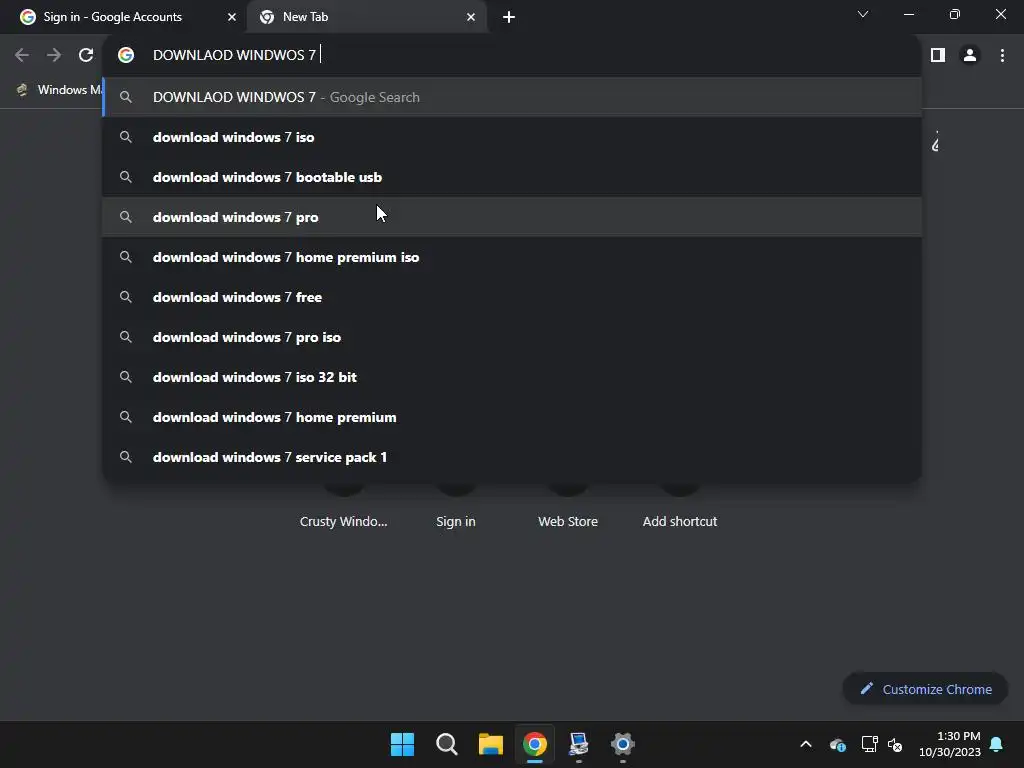
Task: Open the clock showing 1:30 PM
Action: coord(950,744)
